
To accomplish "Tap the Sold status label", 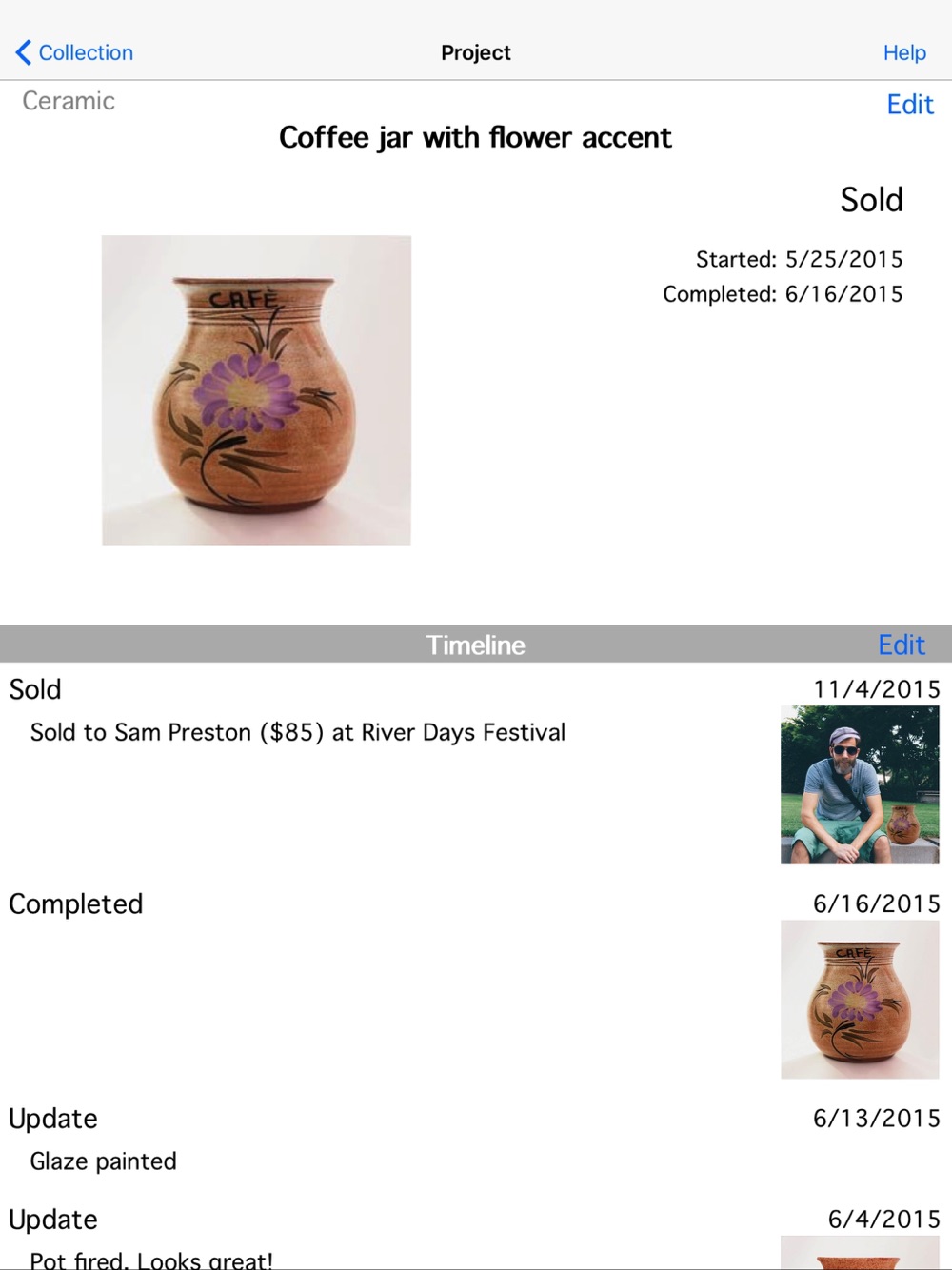I will point(871,200).
